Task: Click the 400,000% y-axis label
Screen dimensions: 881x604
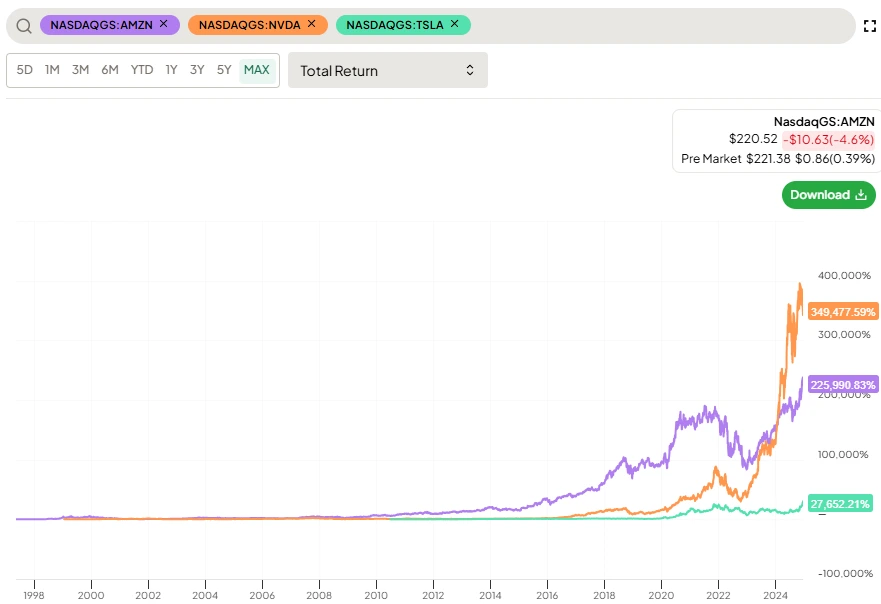Action: point(844,275)
